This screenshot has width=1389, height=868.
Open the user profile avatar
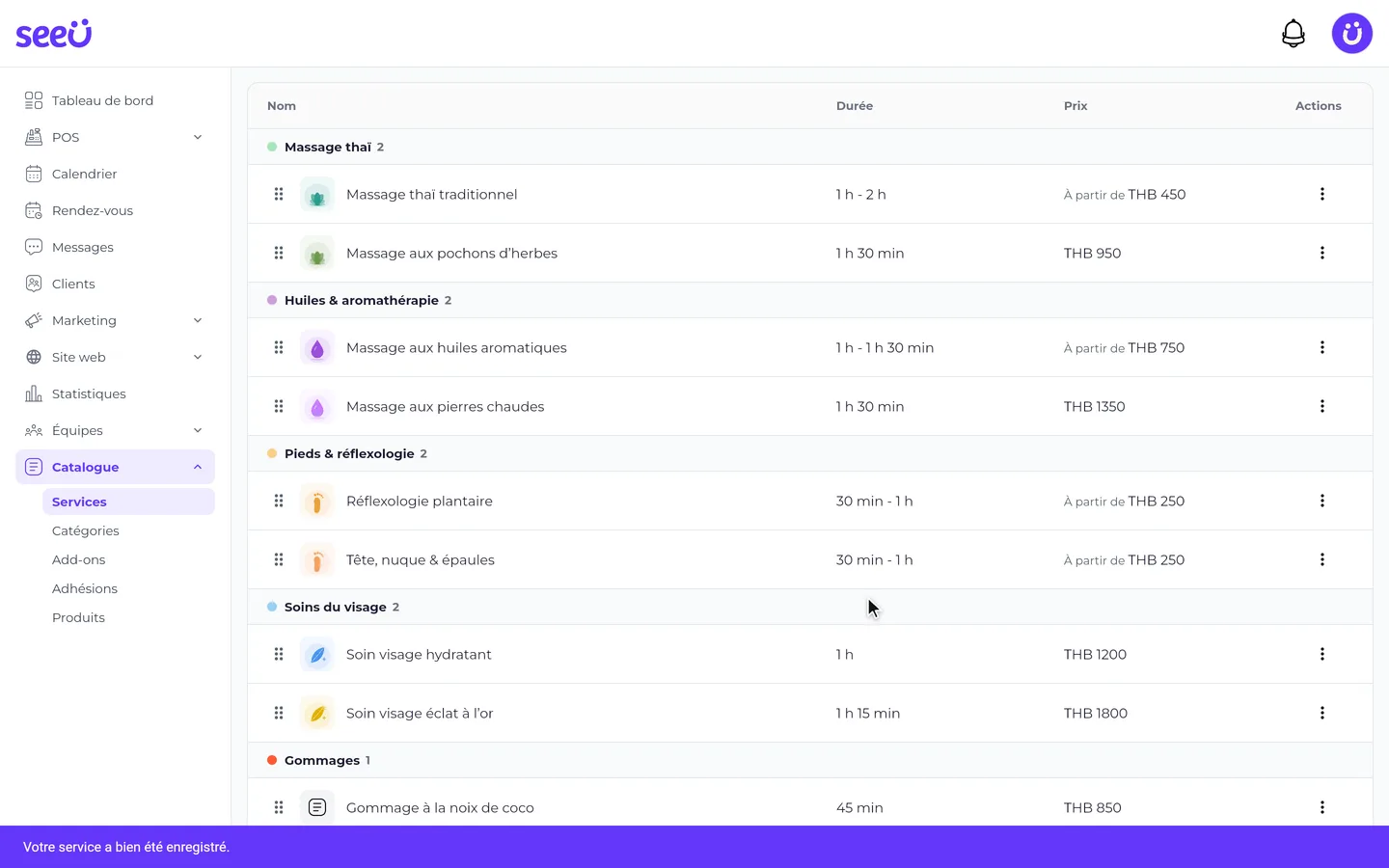coord(1352,34)
